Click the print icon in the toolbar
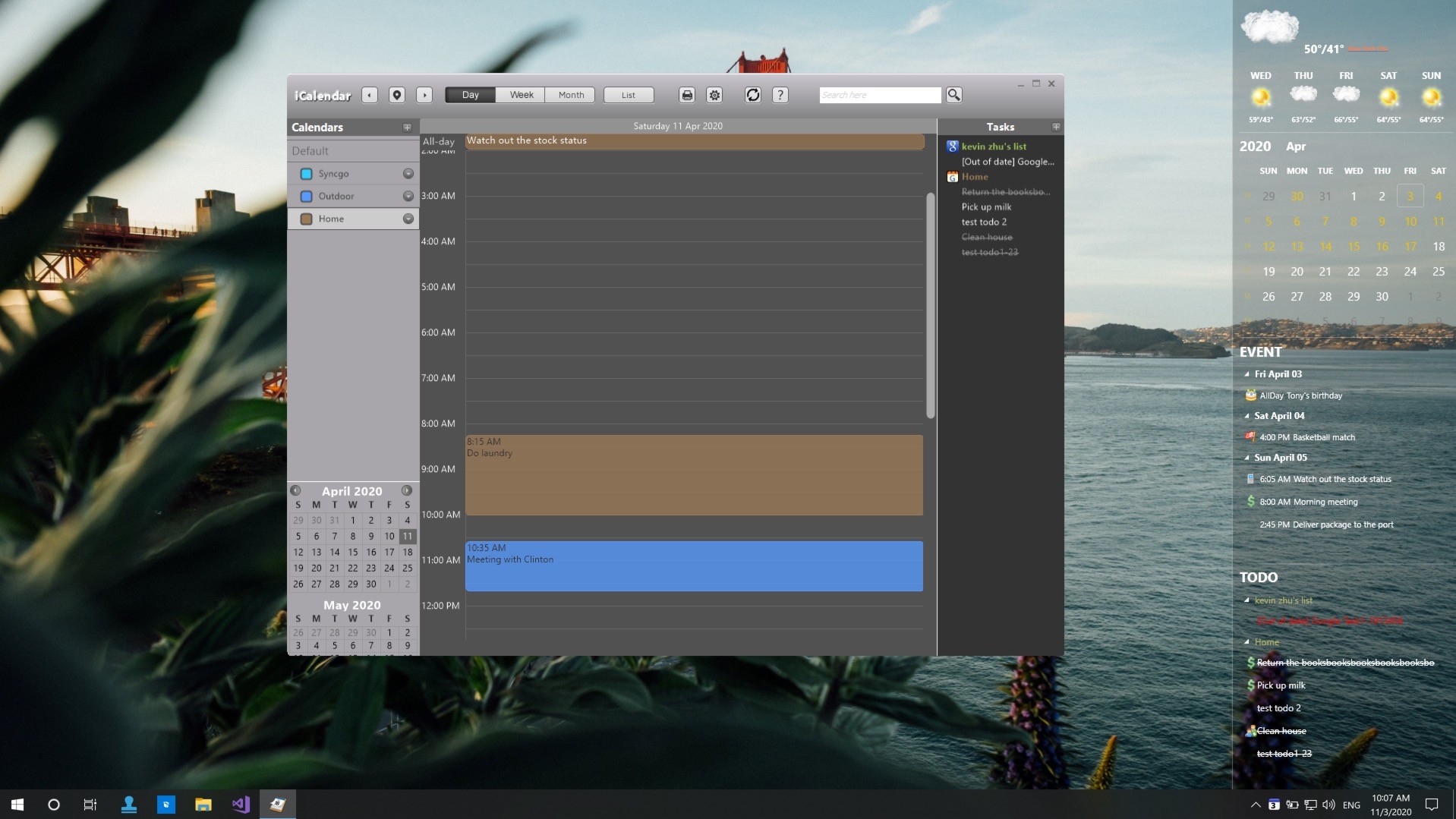Screen dimensions: 1456x819 685,95
